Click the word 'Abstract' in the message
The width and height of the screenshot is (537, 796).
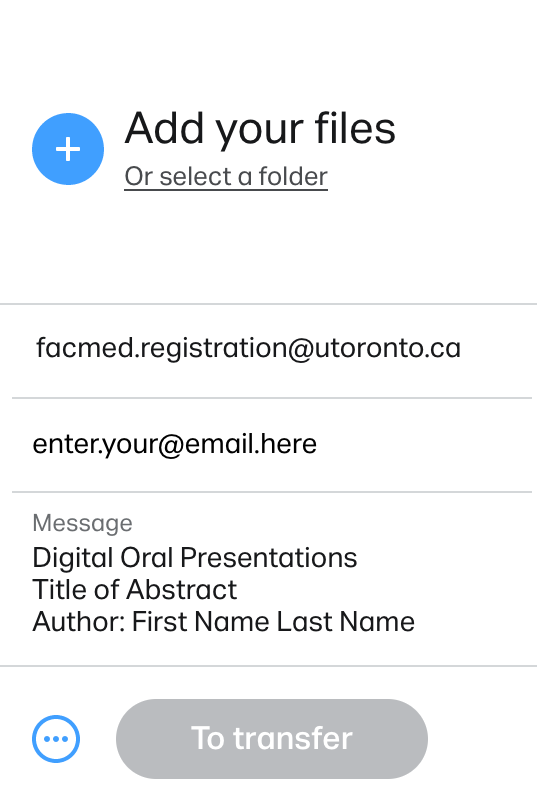(182, 590)
